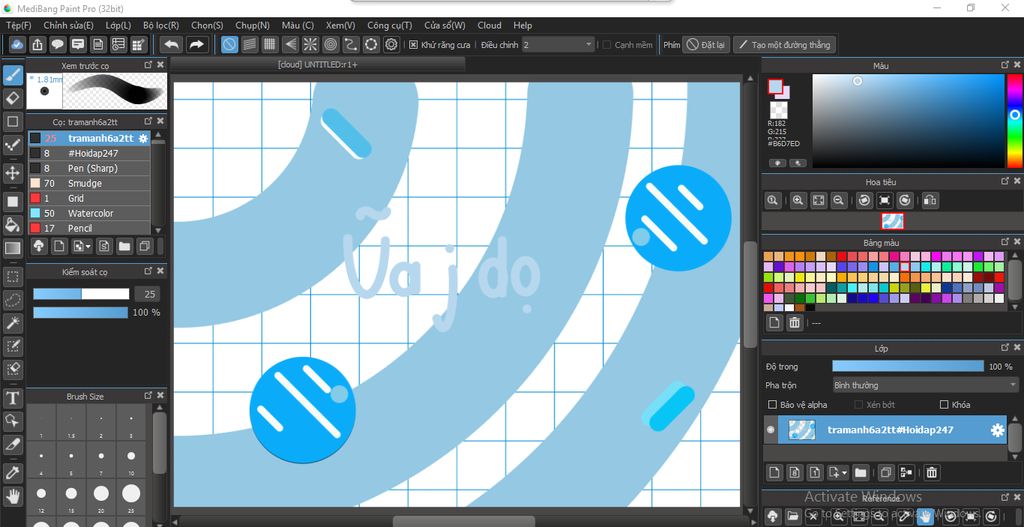Pop out the Brush Size panel
The image size is (1024, 527).
click(x=148, y=396)
